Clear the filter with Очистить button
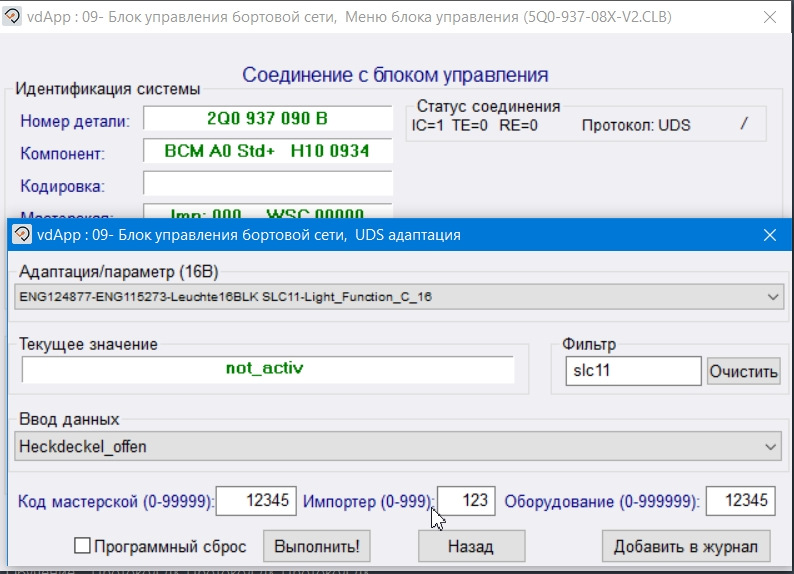The height and width of the screenshot is (574, 794). click(x=743, y=371)
